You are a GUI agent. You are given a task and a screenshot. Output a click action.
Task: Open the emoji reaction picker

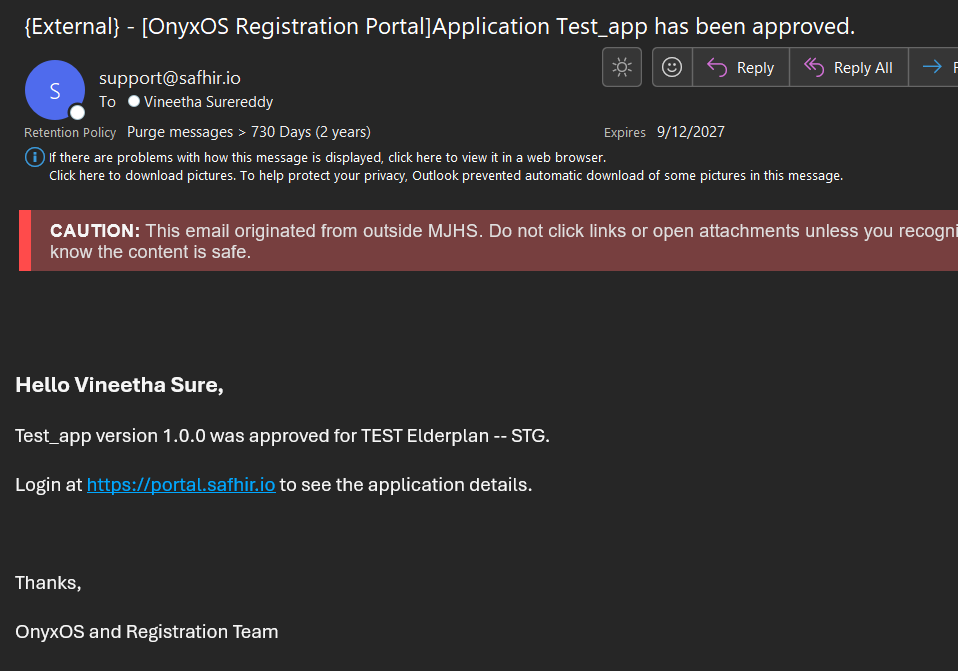pos(673,67)
